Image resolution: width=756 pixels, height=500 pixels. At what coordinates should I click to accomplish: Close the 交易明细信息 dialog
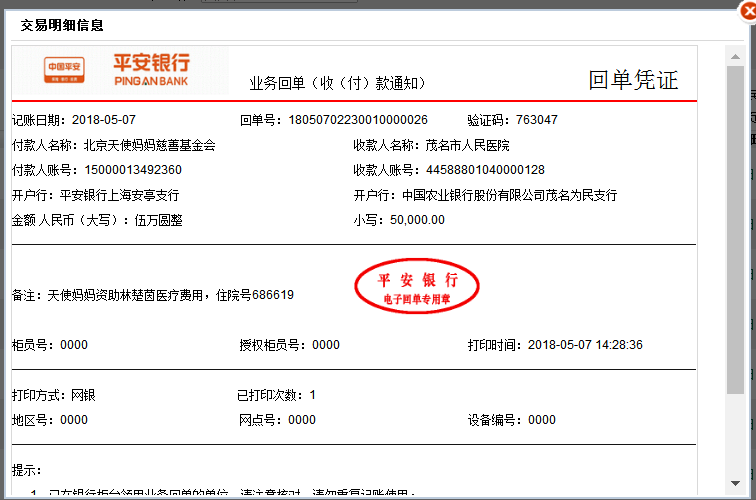pyautogui.click(x=748, y=11)
